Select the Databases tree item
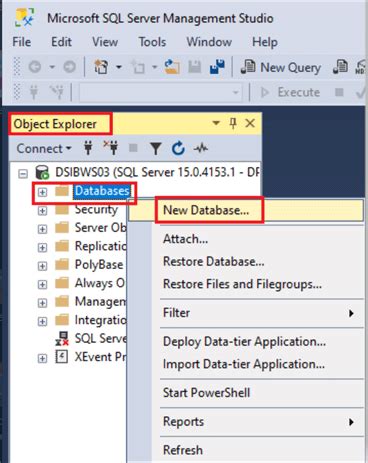The height and width of the screenshot is (463, 368). tap(102, 191)
